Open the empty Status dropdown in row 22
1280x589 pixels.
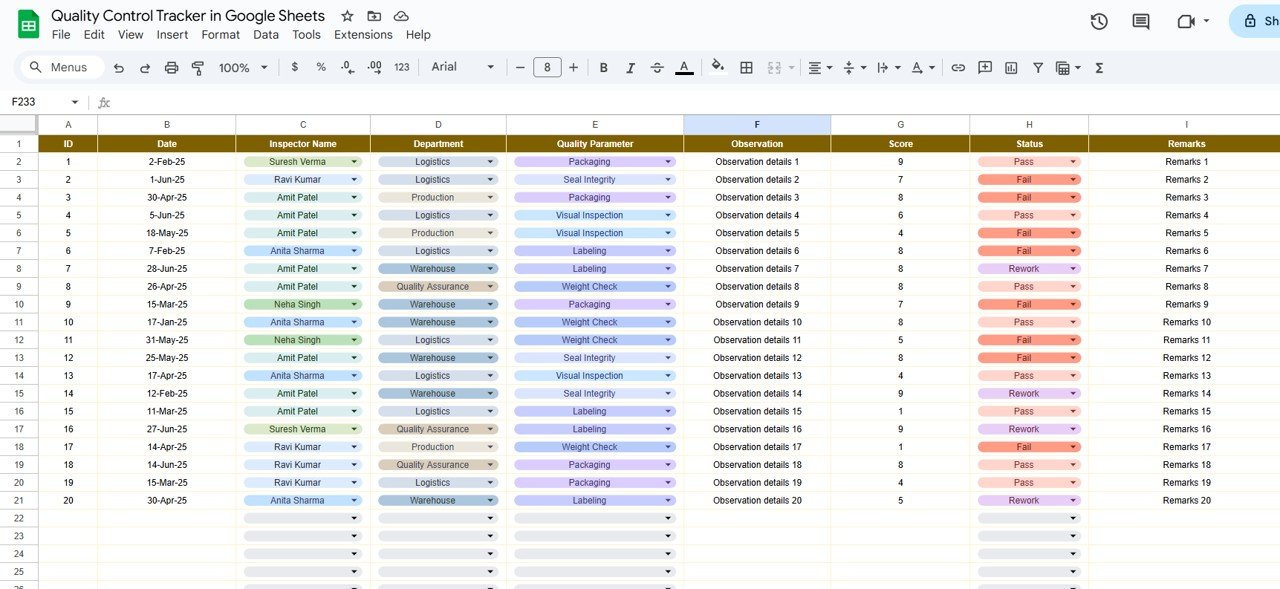[x=1073, y=518]
